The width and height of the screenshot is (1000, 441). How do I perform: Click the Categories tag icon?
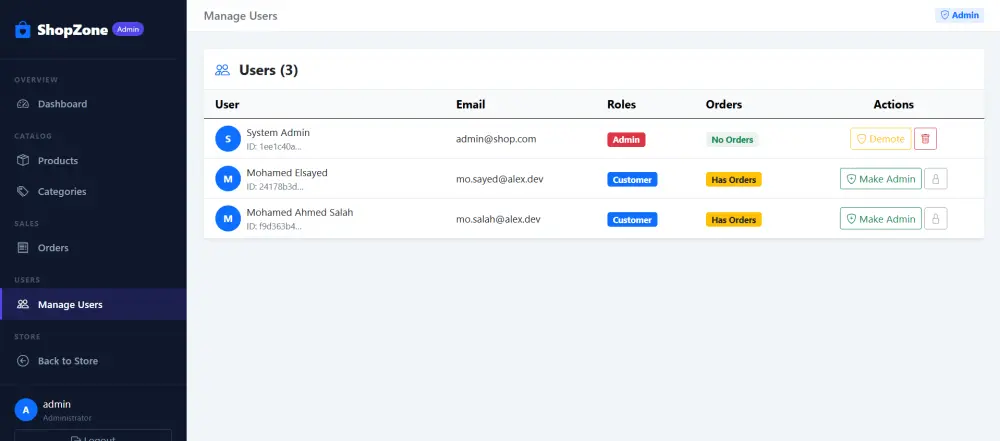click(x=23, y=191)
